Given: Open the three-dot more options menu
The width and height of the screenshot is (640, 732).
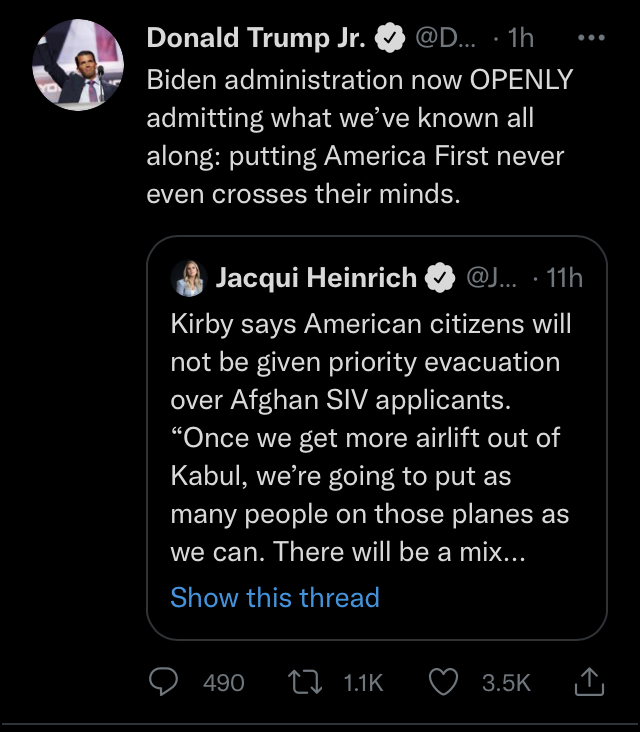Looking at the screenshot, I should 591,38.
